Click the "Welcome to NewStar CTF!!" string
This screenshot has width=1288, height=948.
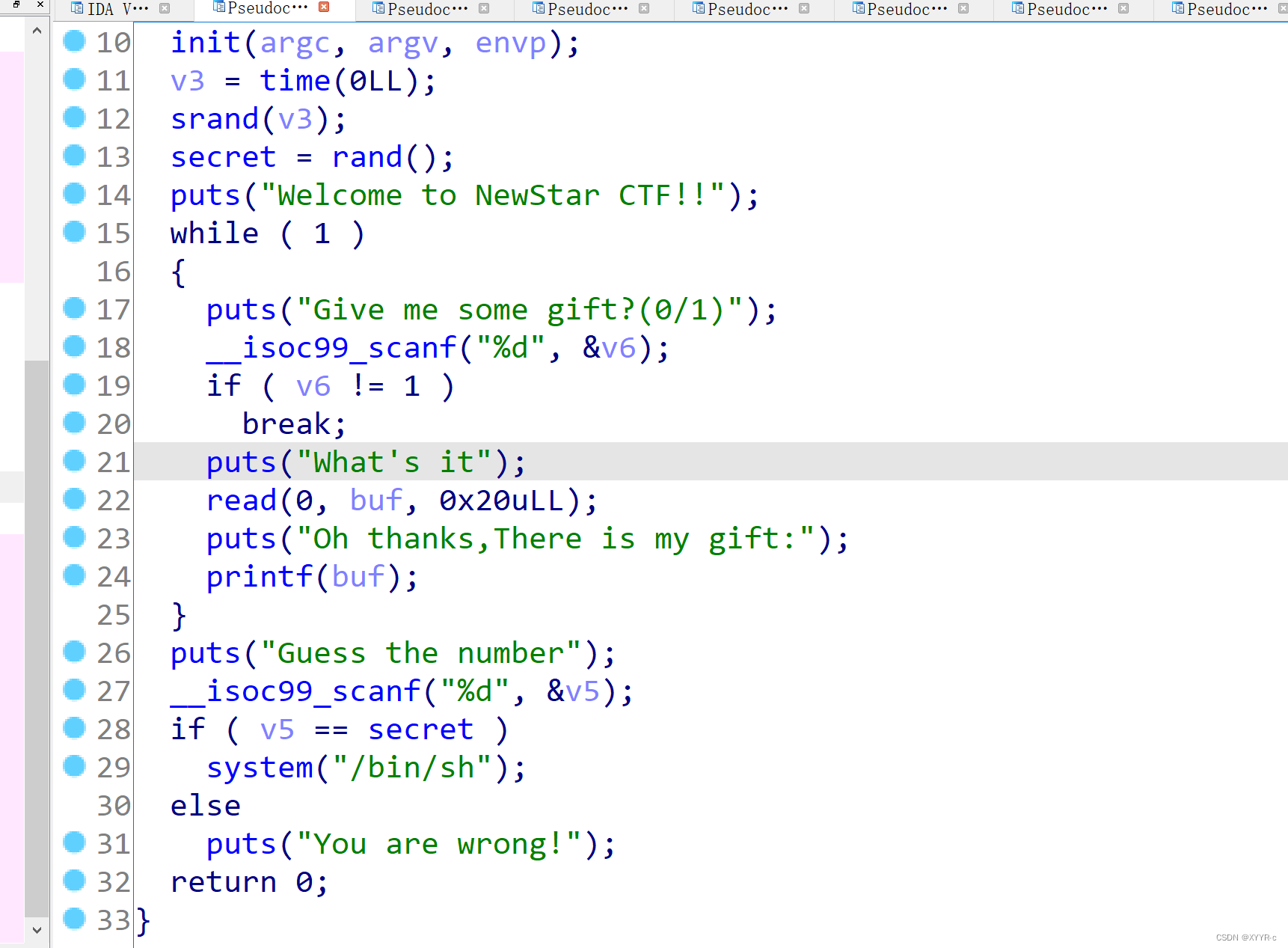point(493,195)
